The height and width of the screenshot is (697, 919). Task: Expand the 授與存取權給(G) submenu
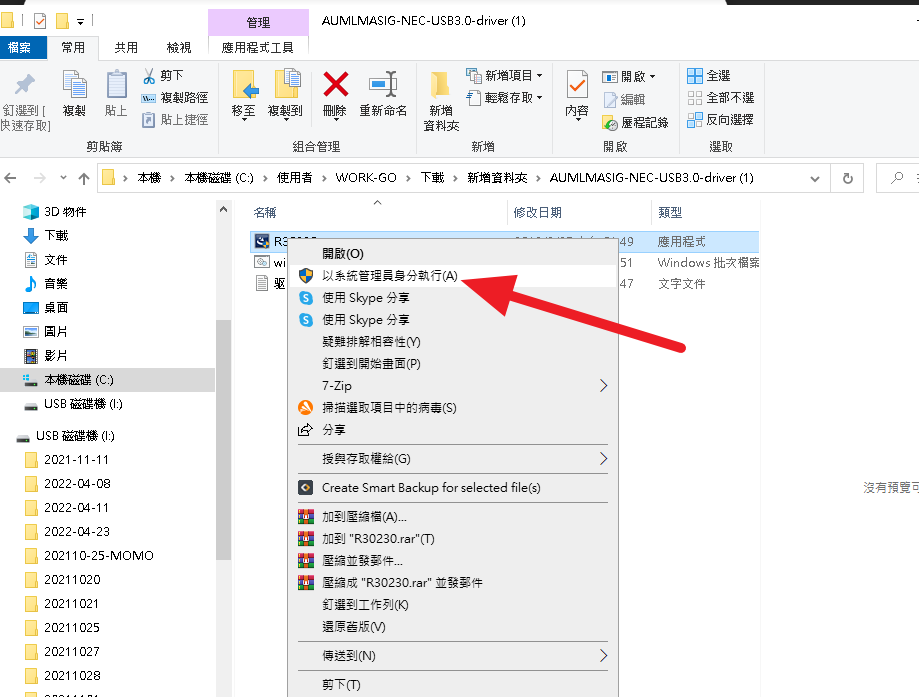tap(452, 459)
